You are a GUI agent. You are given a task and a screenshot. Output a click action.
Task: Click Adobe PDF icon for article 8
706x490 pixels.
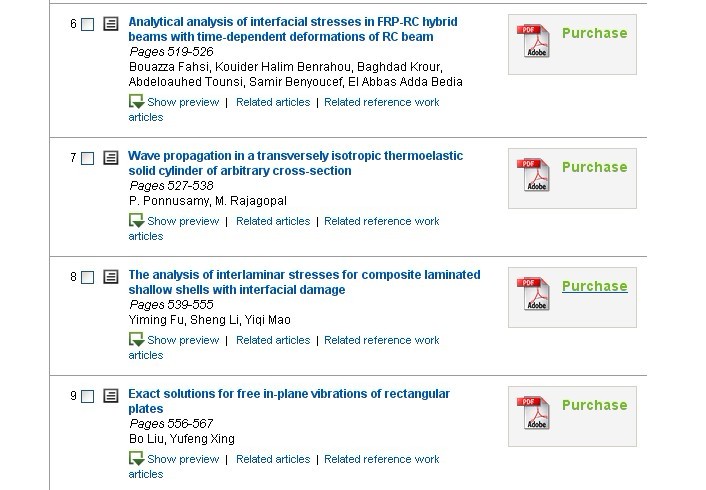532,296
